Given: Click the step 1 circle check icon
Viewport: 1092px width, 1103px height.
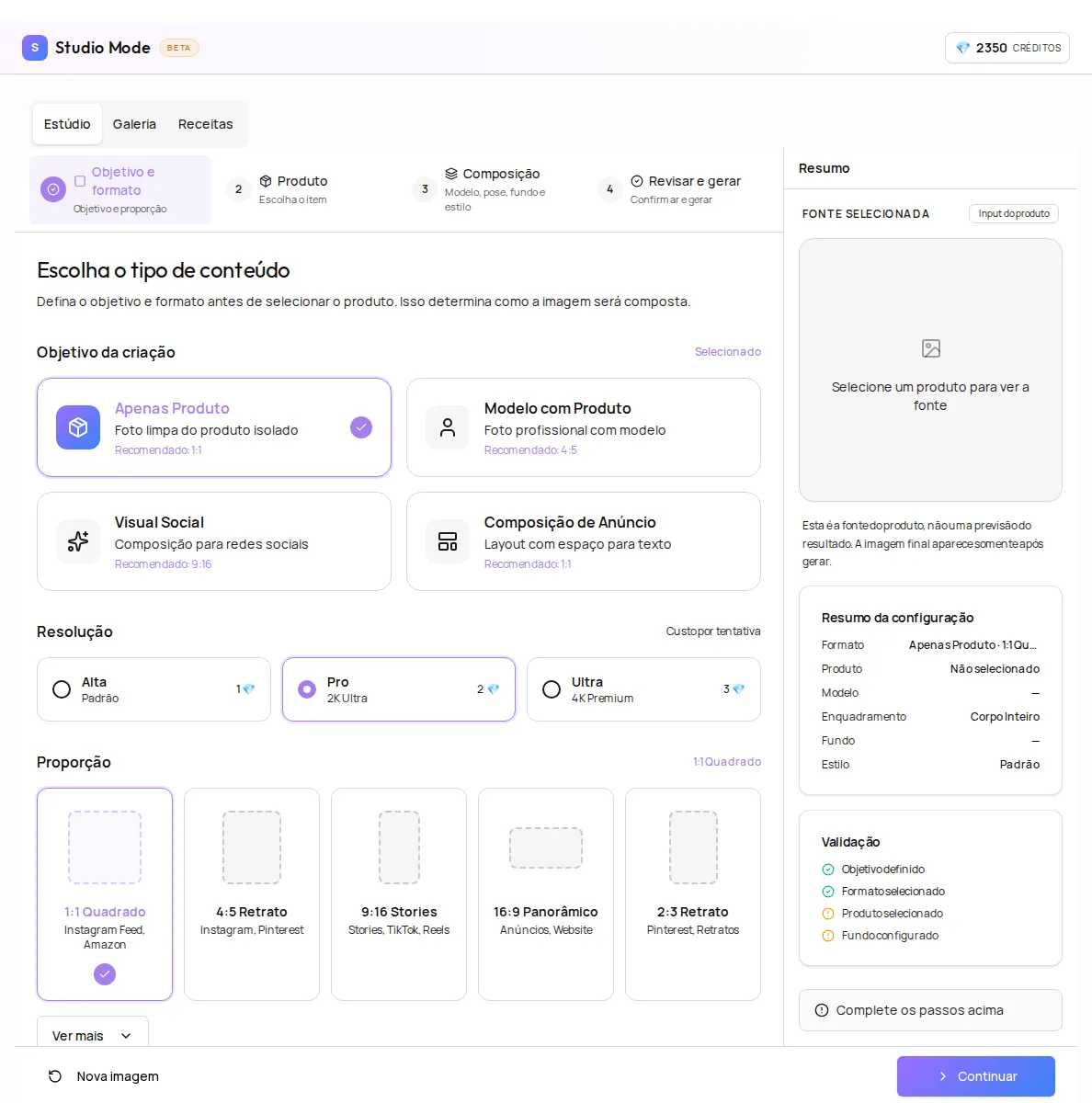Looking at the screenshot, I should point(53,189).
